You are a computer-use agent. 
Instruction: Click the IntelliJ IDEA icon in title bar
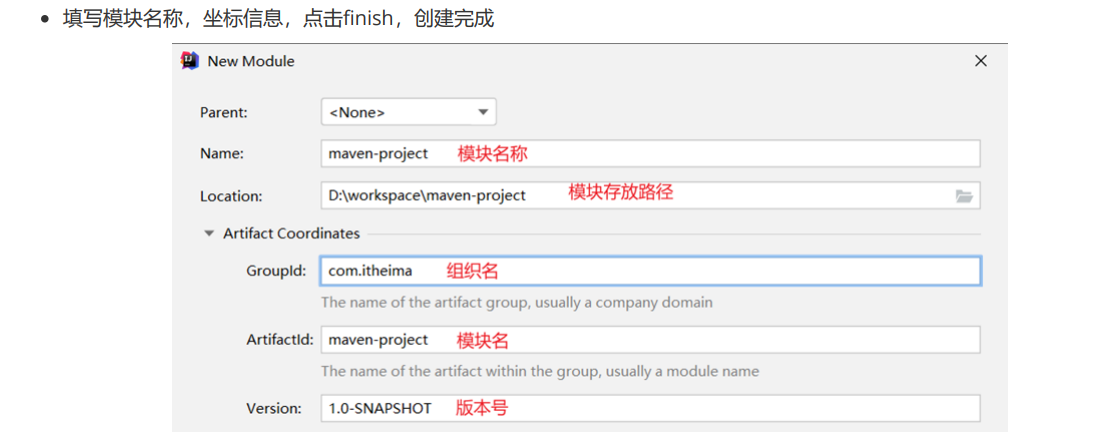pyautogui.click(x=190, y=61)
